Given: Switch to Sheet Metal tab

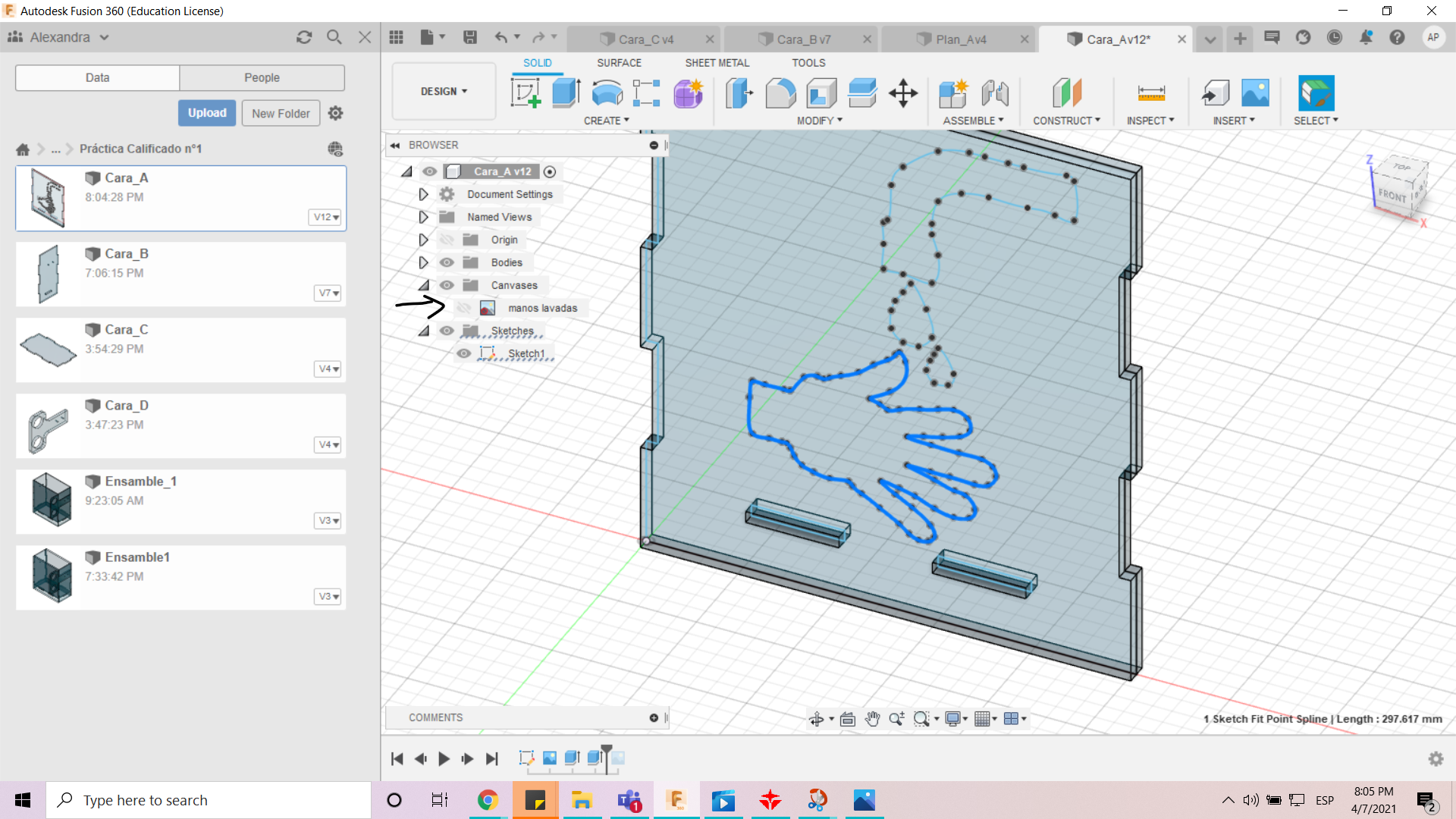Looking at the screenshot, I should pos(717,62).
